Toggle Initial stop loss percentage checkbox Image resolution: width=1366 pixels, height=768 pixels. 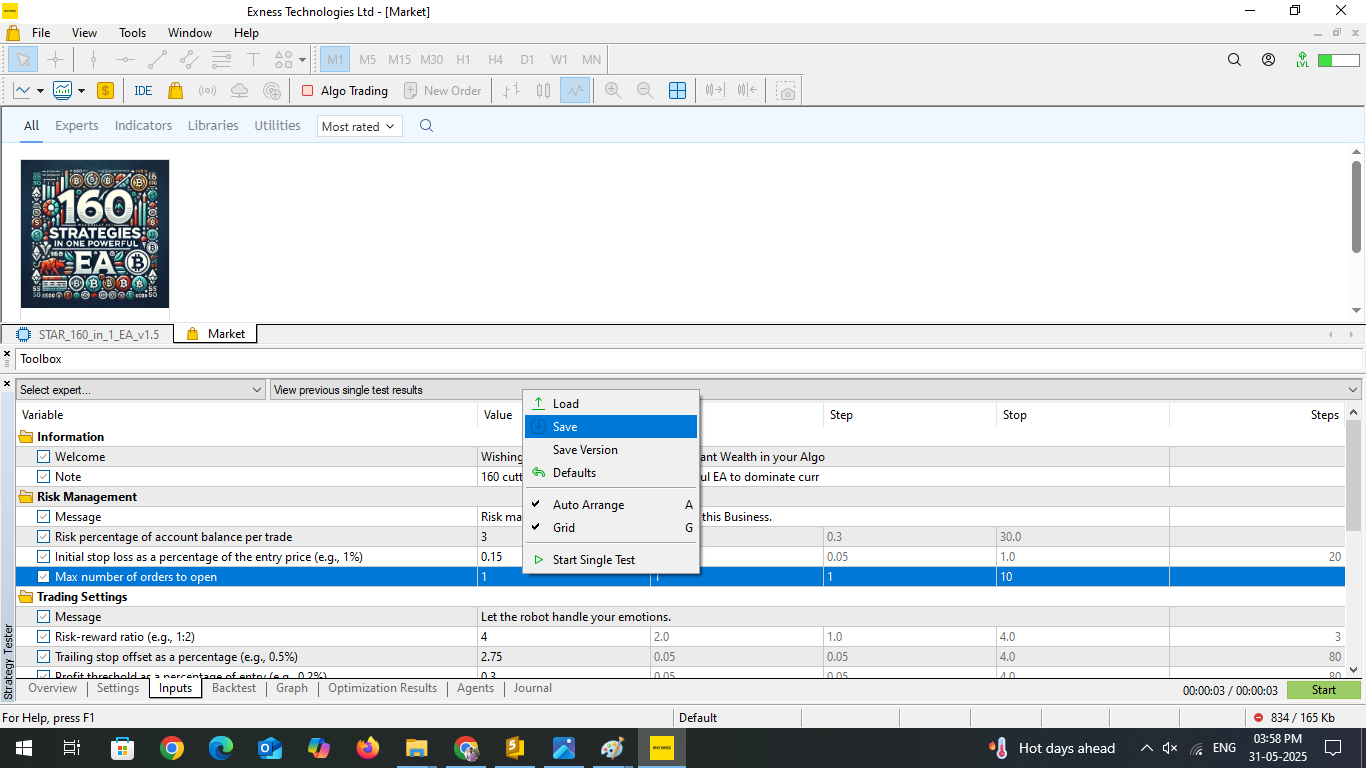[x=44, y=557]
